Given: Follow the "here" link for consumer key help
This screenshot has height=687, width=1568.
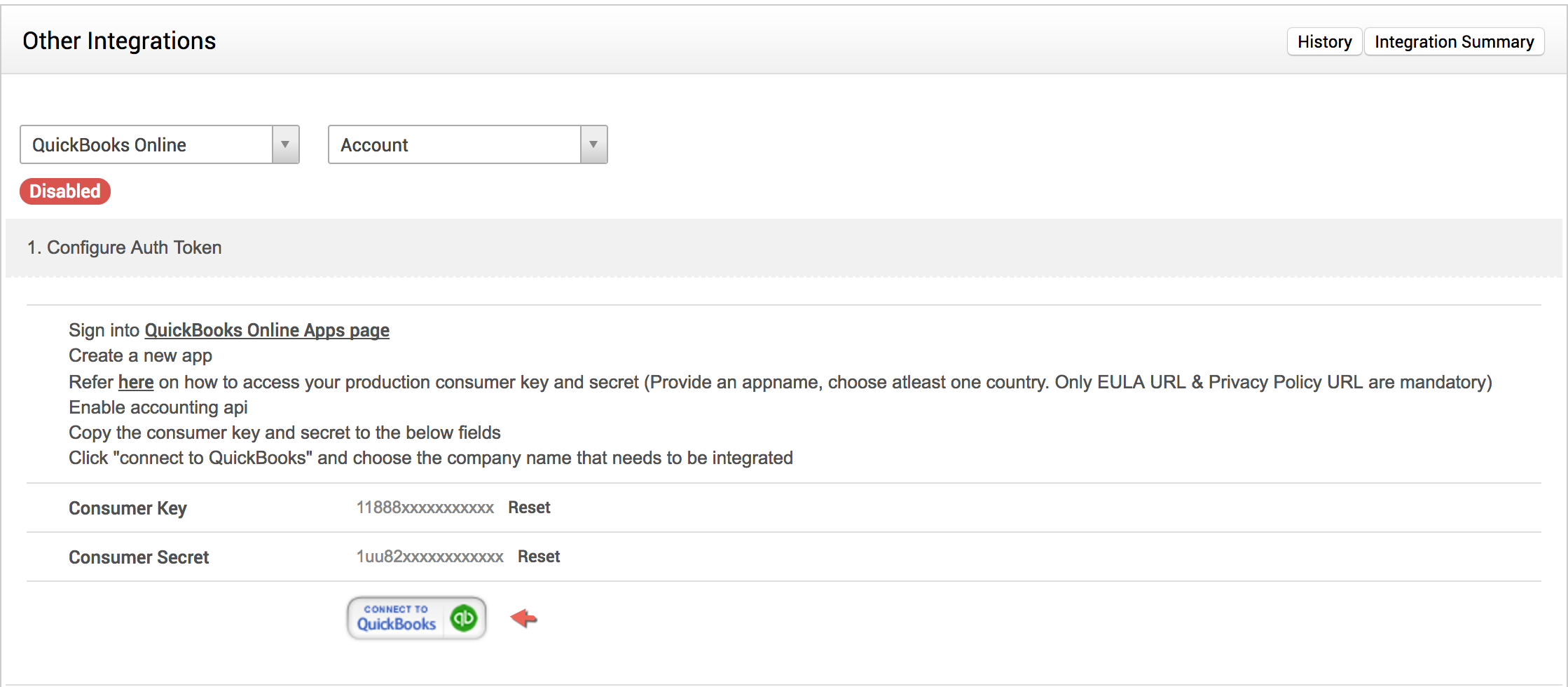Looking at the screenshot, I should click(136, 382).
